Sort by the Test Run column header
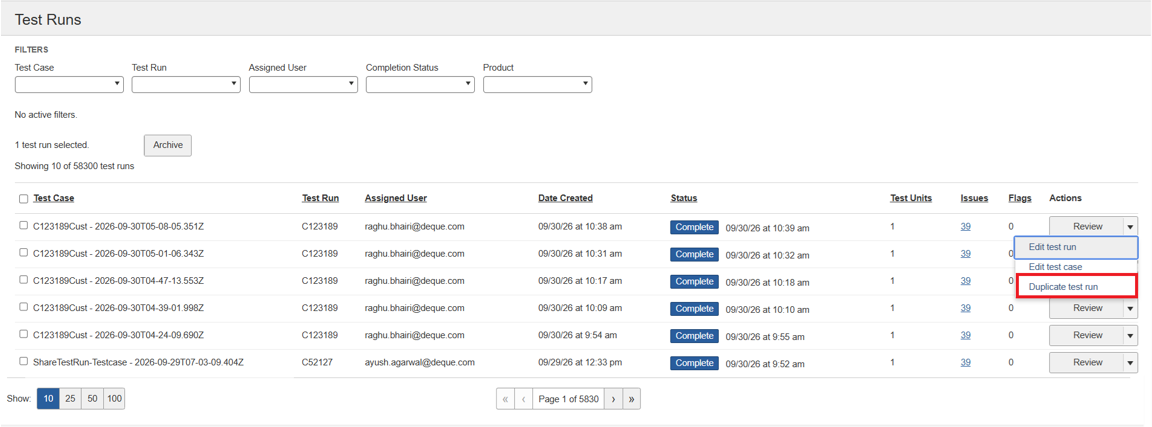The height and width of the screenshot is (427, 1152). pyautogui.click(x=320, y=198)
